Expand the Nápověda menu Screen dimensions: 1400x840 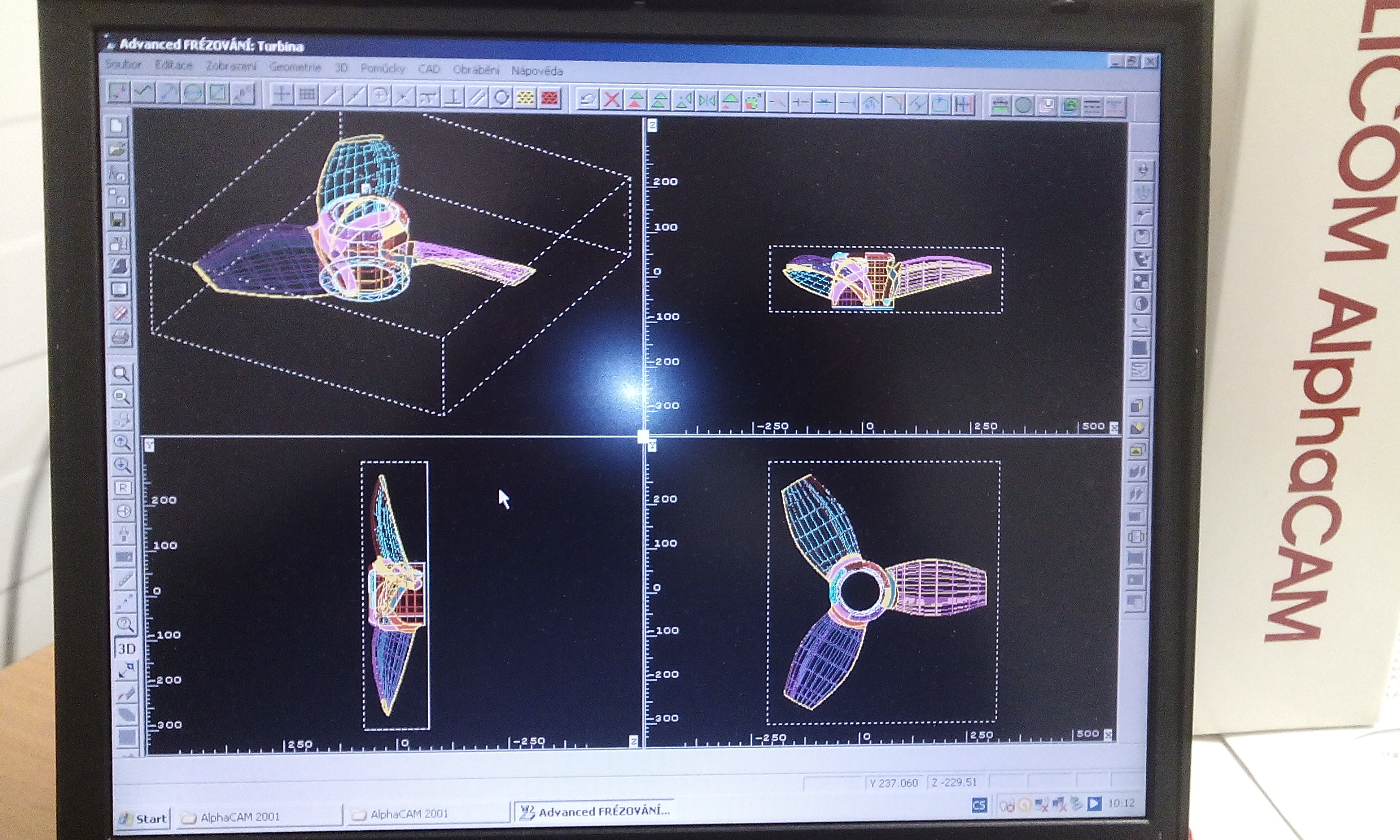pos(537,71)
